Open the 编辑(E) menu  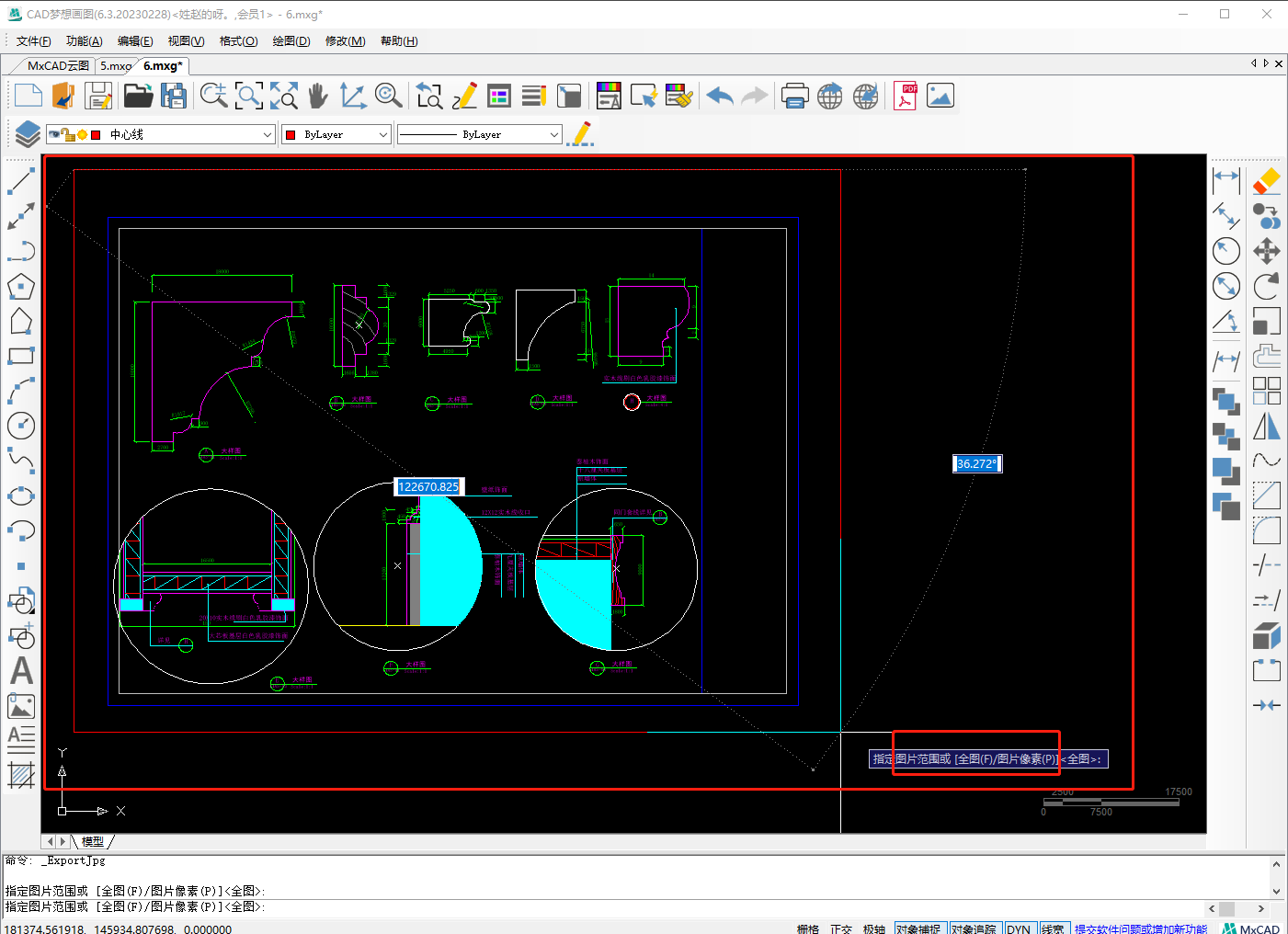(135, 41)
